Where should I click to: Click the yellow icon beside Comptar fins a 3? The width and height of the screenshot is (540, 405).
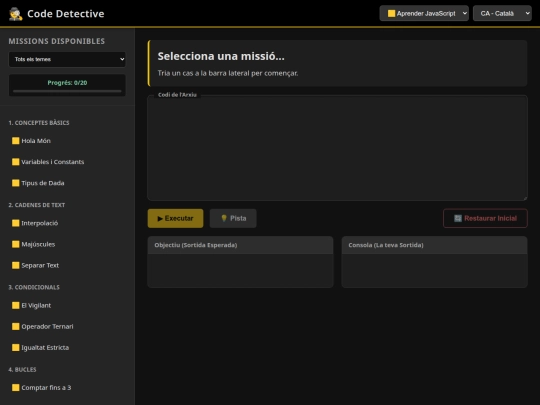[15, 388]
